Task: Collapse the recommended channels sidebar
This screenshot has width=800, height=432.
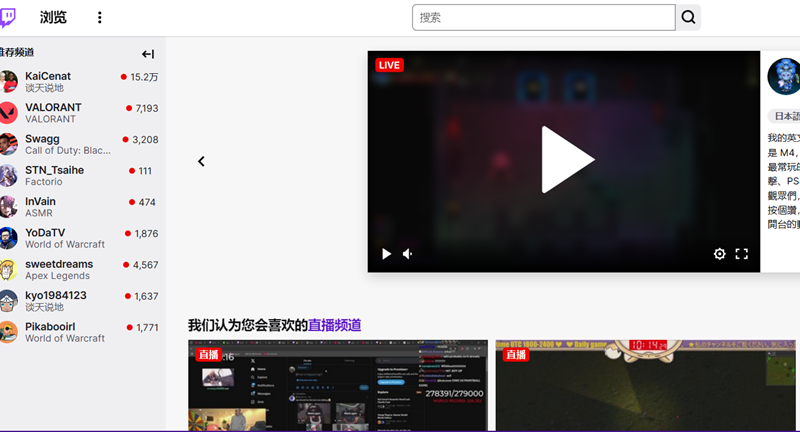Action: tap(148, 54)
